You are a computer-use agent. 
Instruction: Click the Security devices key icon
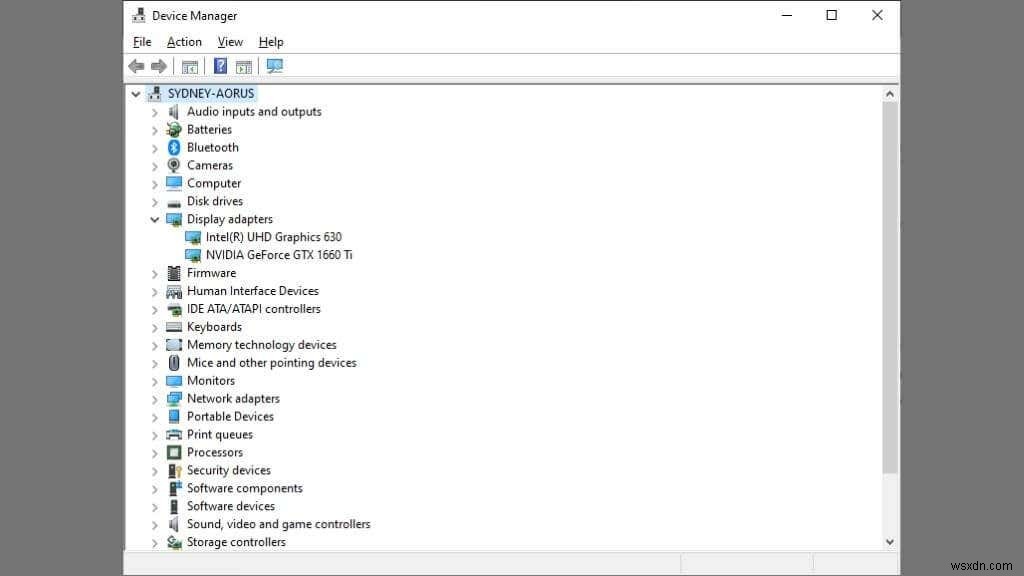pos(174,470)
